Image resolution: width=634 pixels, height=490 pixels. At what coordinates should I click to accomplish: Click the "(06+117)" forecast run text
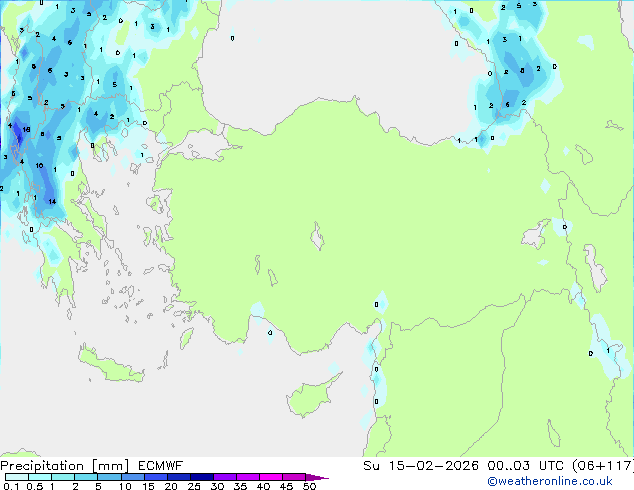603,466
